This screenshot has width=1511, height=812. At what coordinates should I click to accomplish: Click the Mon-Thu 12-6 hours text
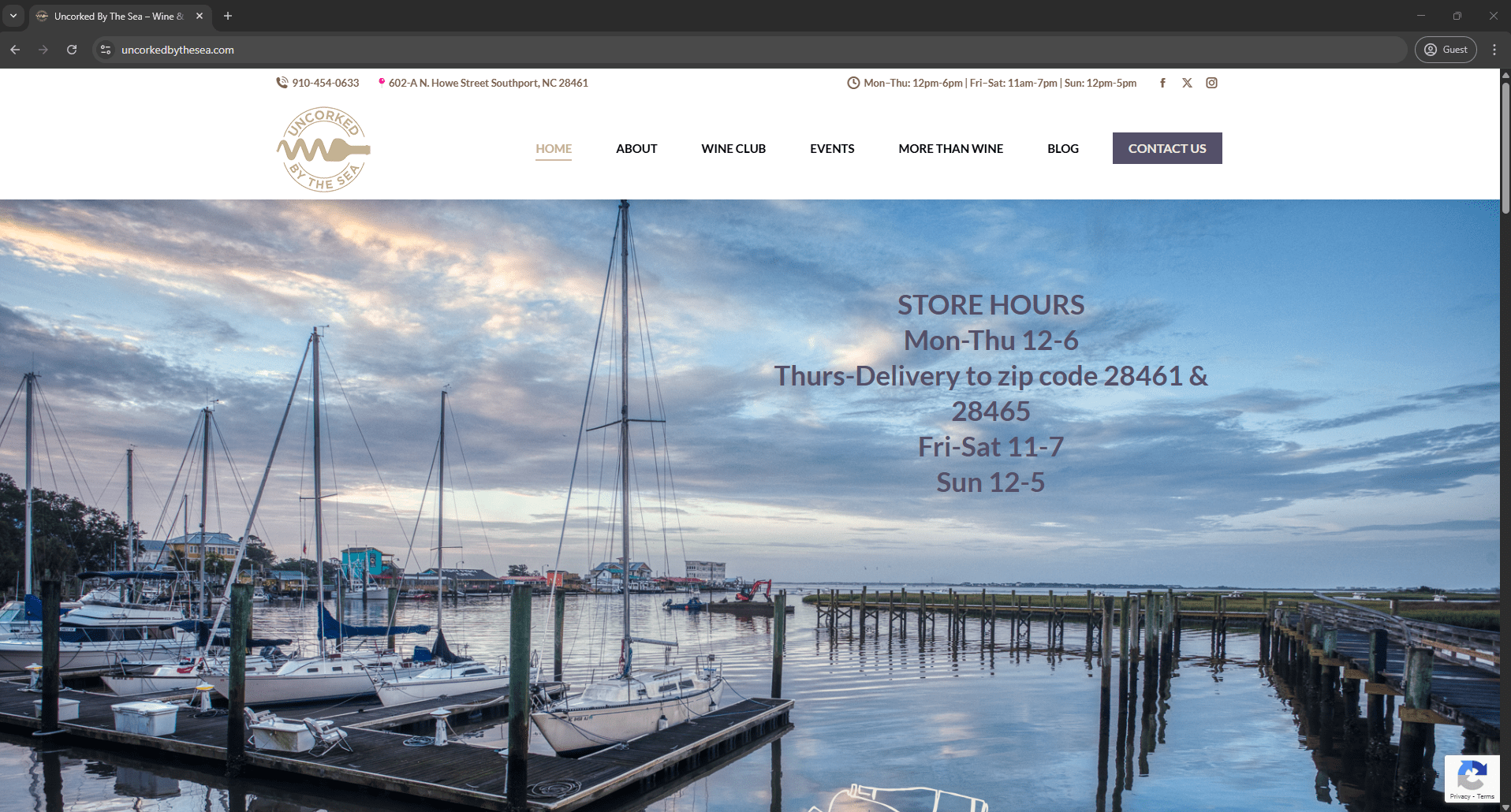coord(991,341)
